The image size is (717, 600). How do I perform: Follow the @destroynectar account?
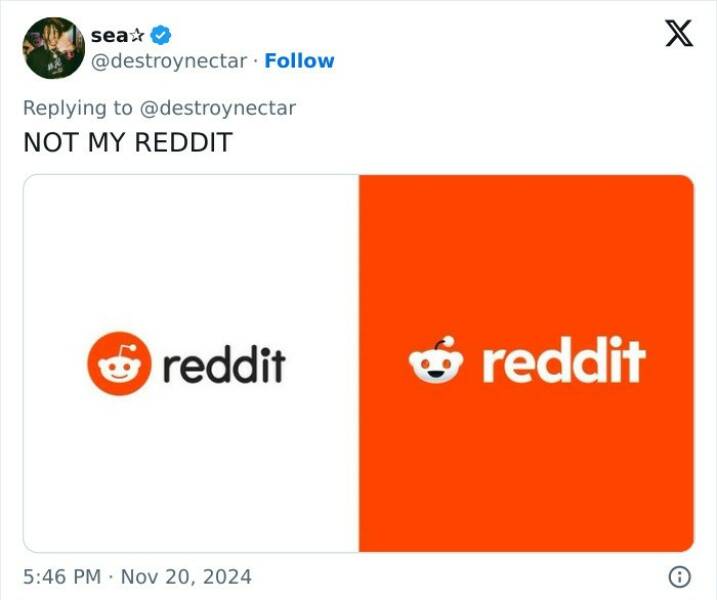point(300,61)
